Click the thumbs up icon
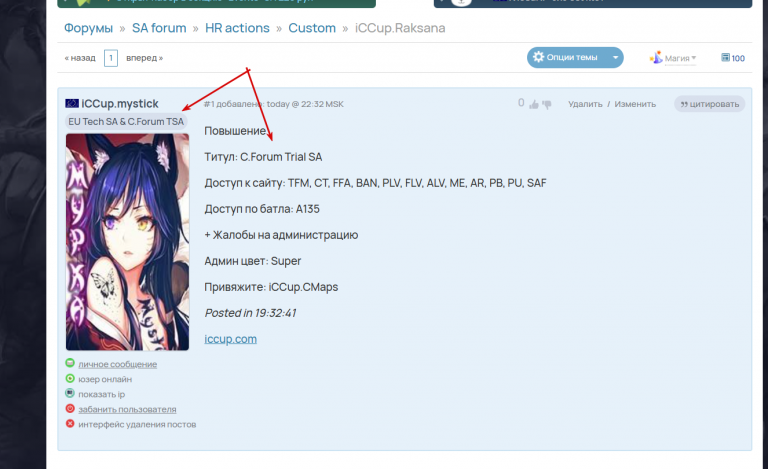The width and height of the screenshot is (768, 469). [x=534, y=104]
